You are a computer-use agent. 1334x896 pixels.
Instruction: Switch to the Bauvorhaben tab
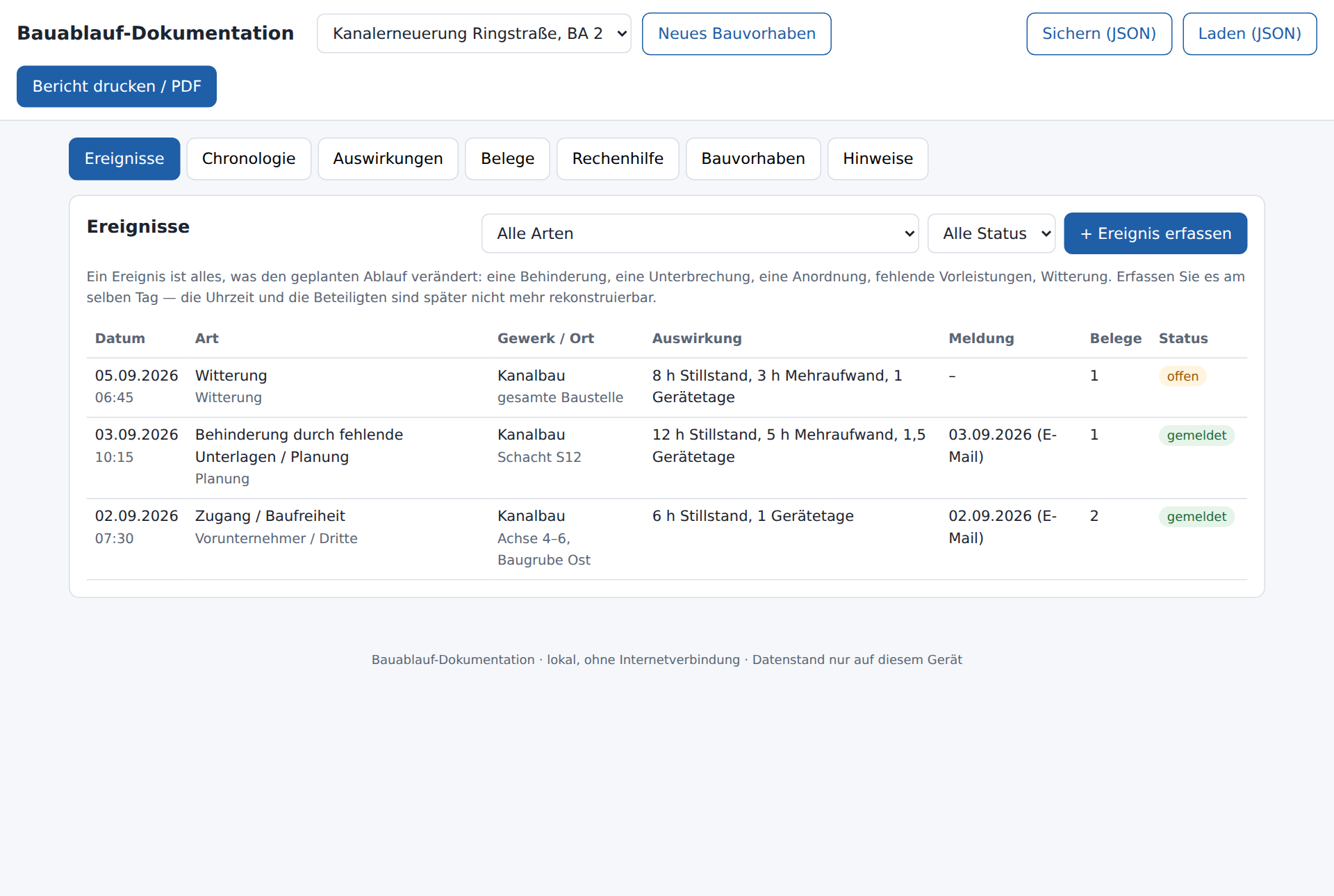(753, 158)
